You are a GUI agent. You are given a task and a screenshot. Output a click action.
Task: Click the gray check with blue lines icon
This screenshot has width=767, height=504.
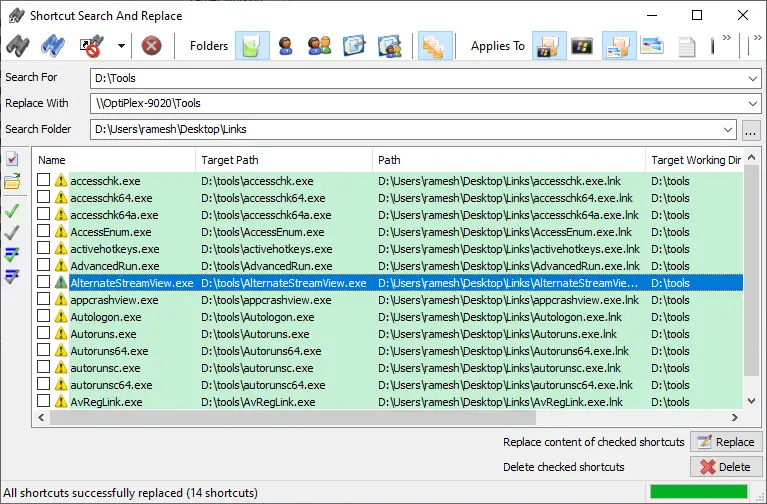[12, 276]
